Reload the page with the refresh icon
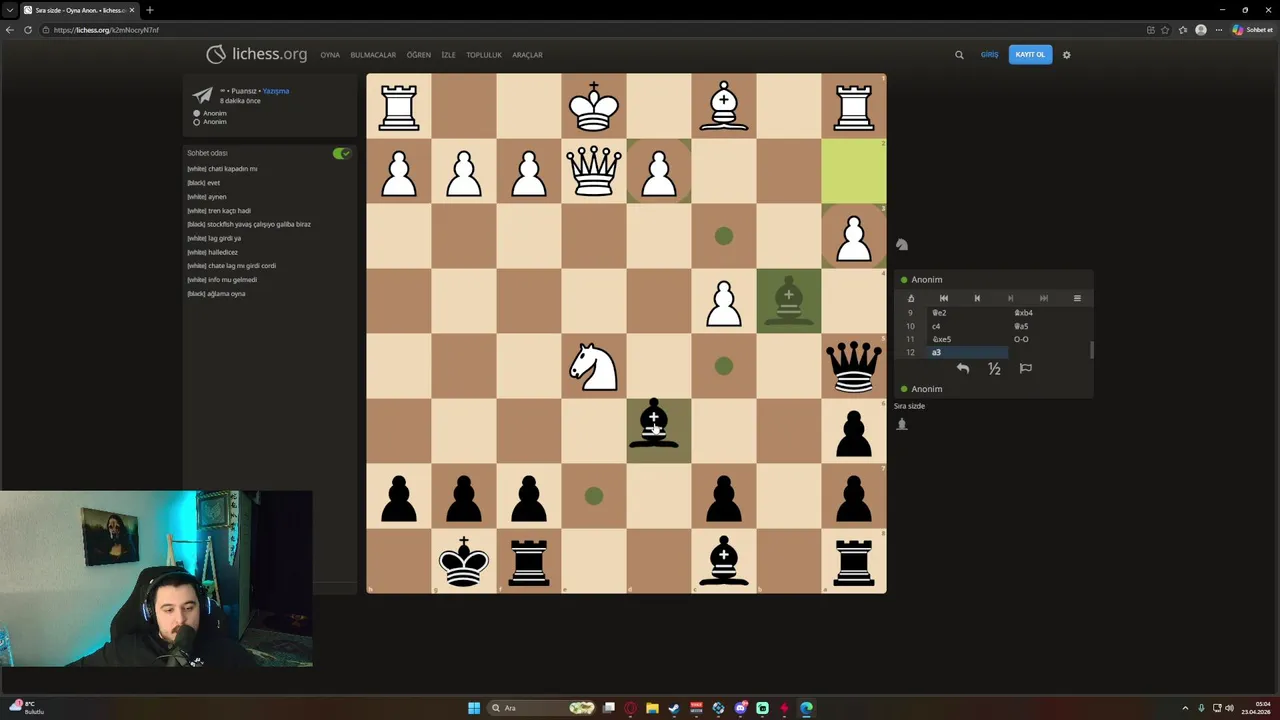 [x=28, y=30]
